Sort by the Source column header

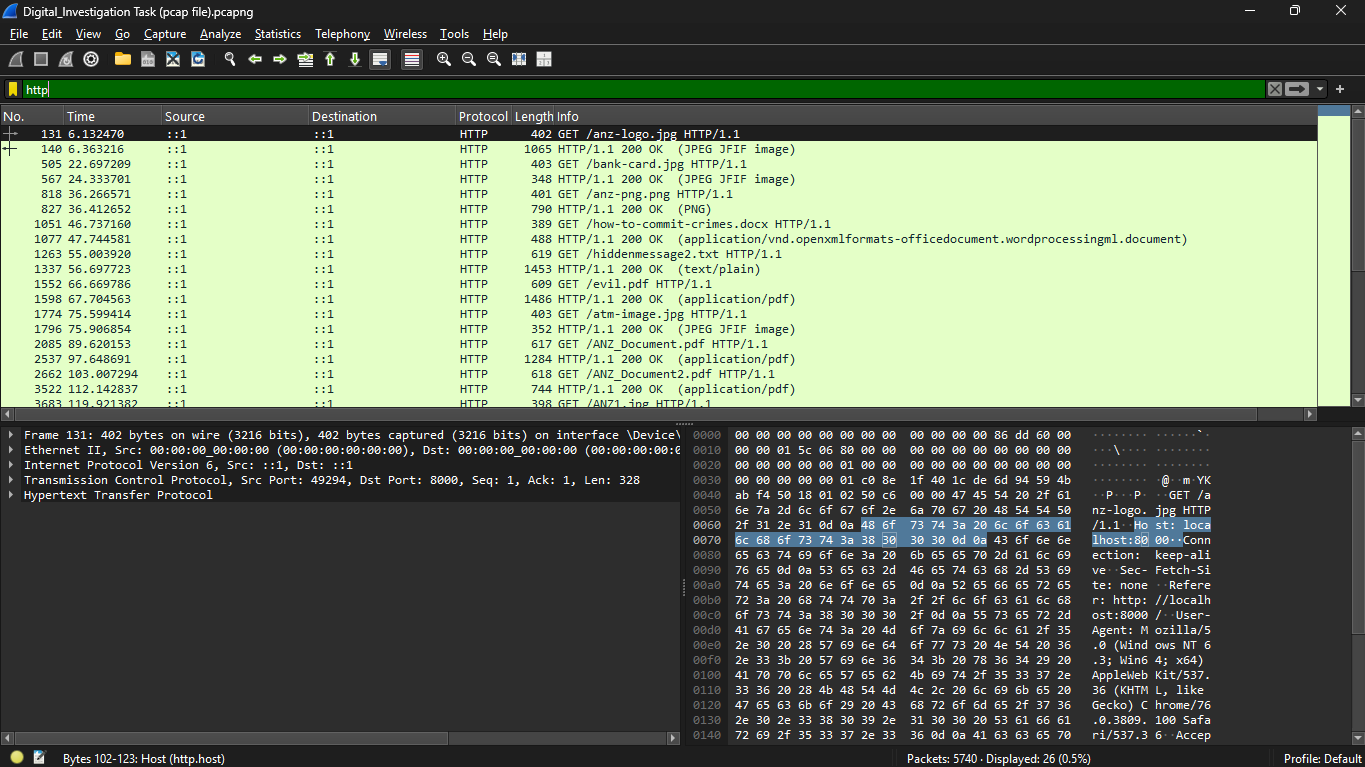pyautogui.click(x=235, y=116)
